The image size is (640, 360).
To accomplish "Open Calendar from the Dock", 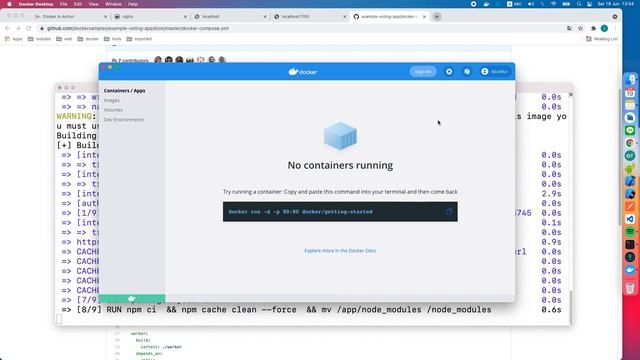I will coord(630,92).
